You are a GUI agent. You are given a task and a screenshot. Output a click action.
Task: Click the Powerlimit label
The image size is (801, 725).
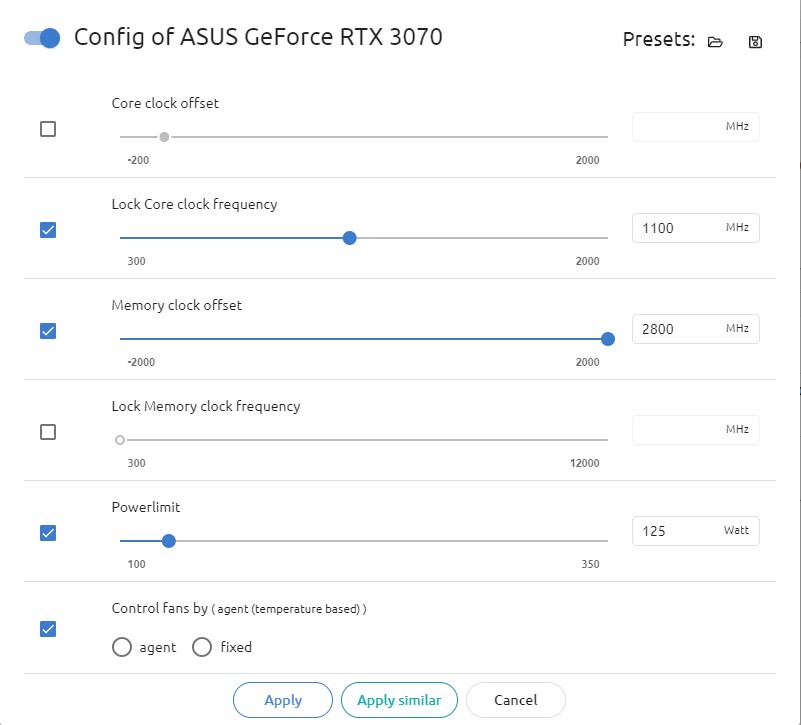pyautogui.click(x=146, y=507)
